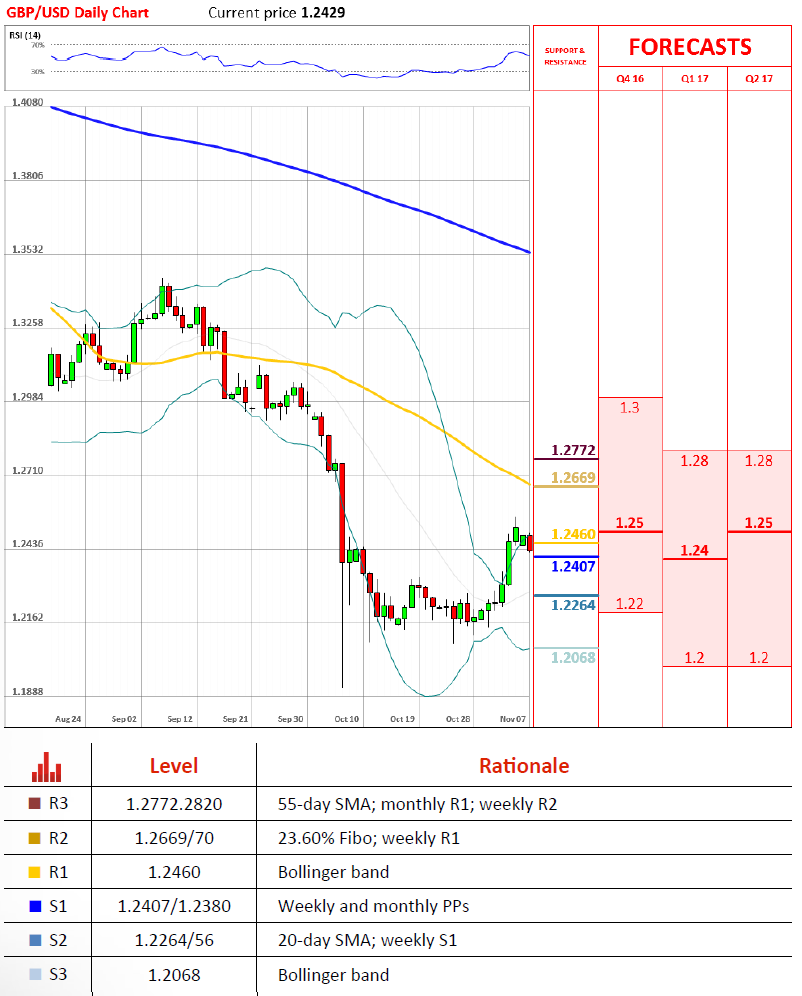Screen dimensions: 802x996
Task: Click the 1.2984 price axis label
Action: pyautogui.click(x=27, y=397)
